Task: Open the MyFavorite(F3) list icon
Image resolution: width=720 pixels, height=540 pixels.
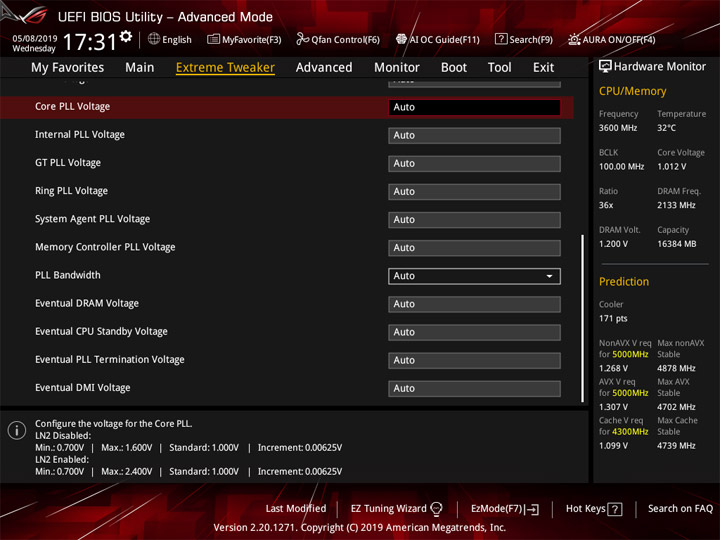Action: [x=213, y=39]
